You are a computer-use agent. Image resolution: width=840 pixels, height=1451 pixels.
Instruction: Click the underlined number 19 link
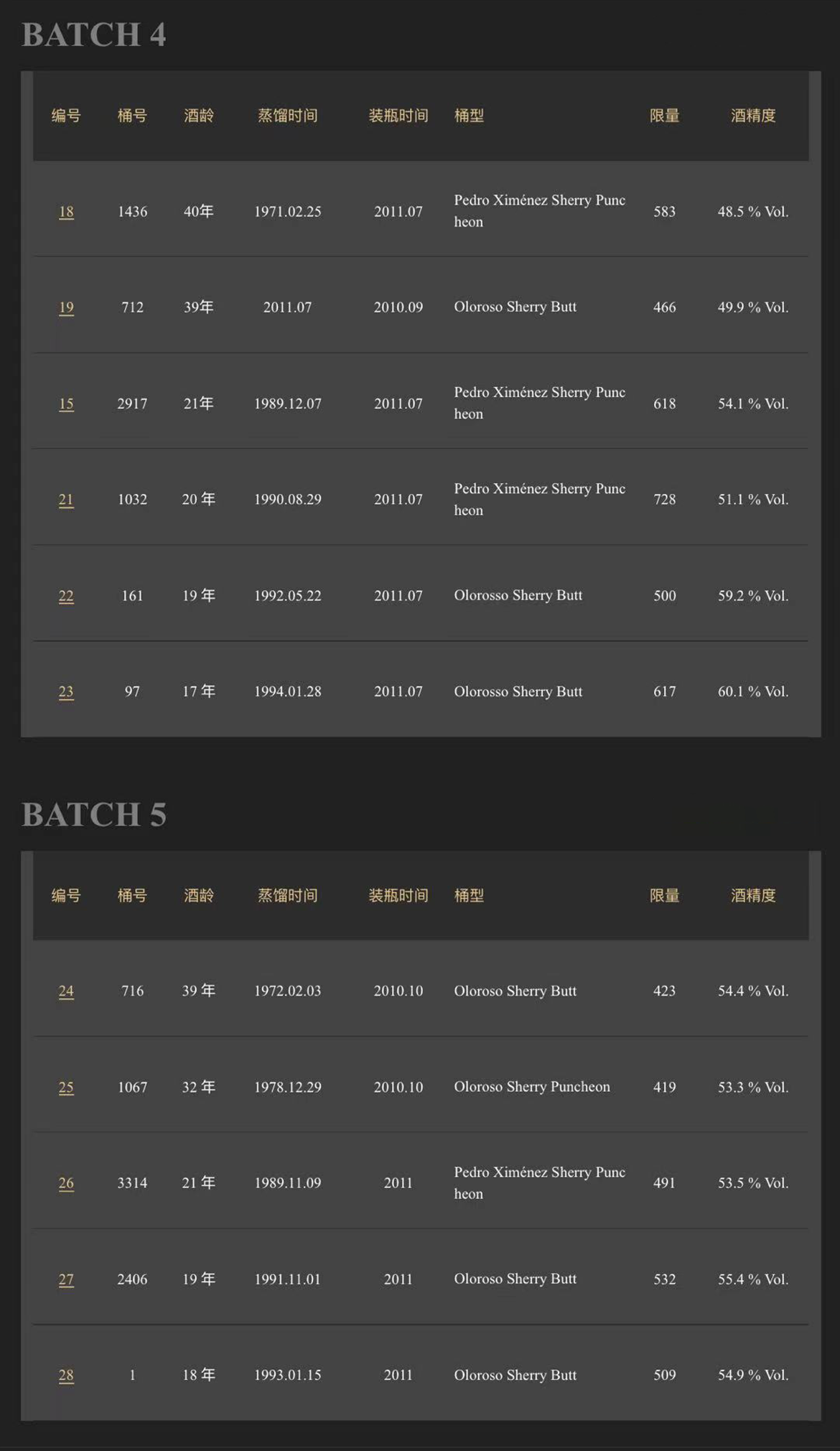66,307
